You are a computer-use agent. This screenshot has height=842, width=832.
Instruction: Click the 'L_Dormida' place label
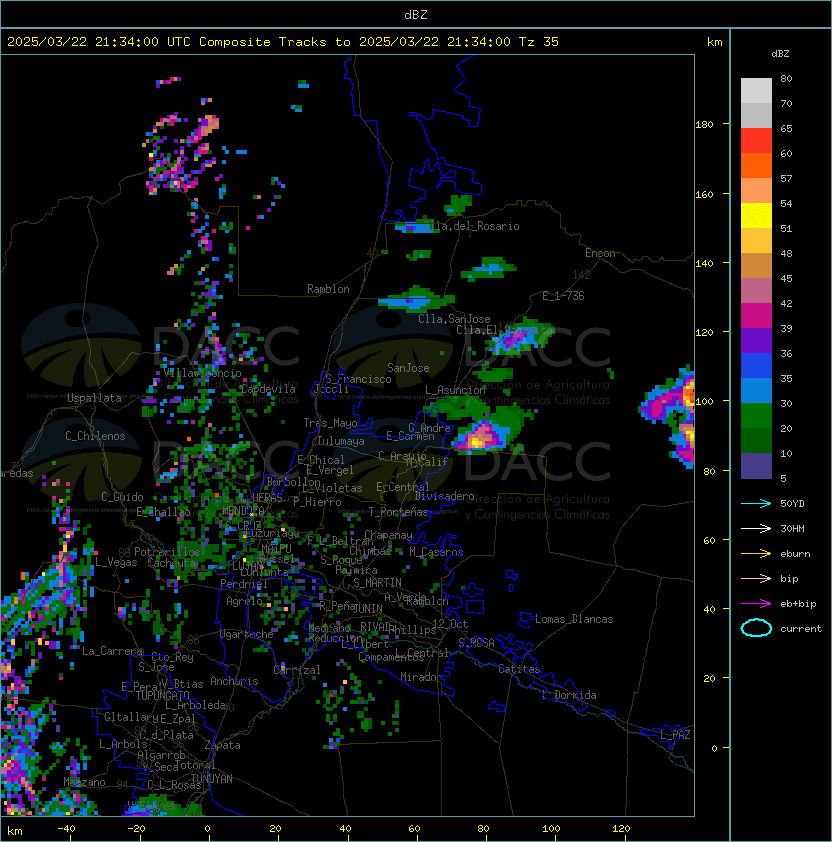[569, 695]
